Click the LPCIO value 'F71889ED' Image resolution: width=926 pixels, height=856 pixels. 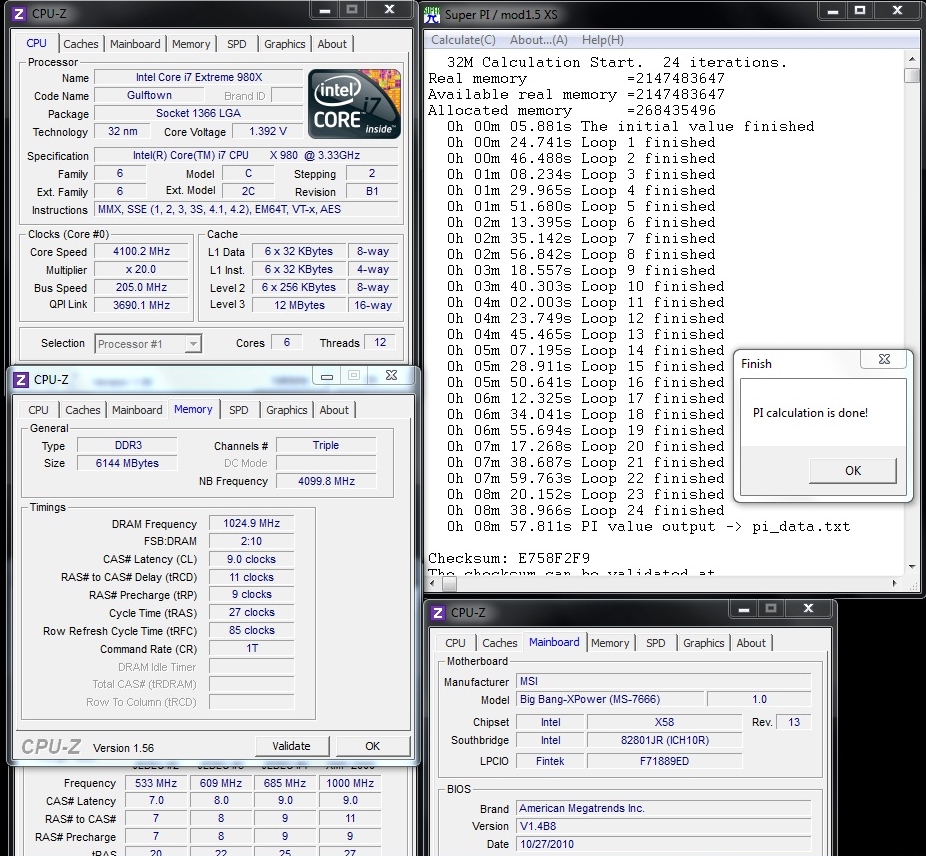664,761
